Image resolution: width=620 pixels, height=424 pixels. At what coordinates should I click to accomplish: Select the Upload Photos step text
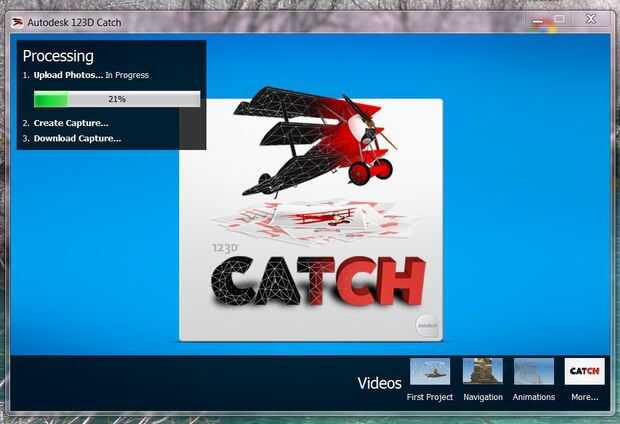[x=68, y=75]
